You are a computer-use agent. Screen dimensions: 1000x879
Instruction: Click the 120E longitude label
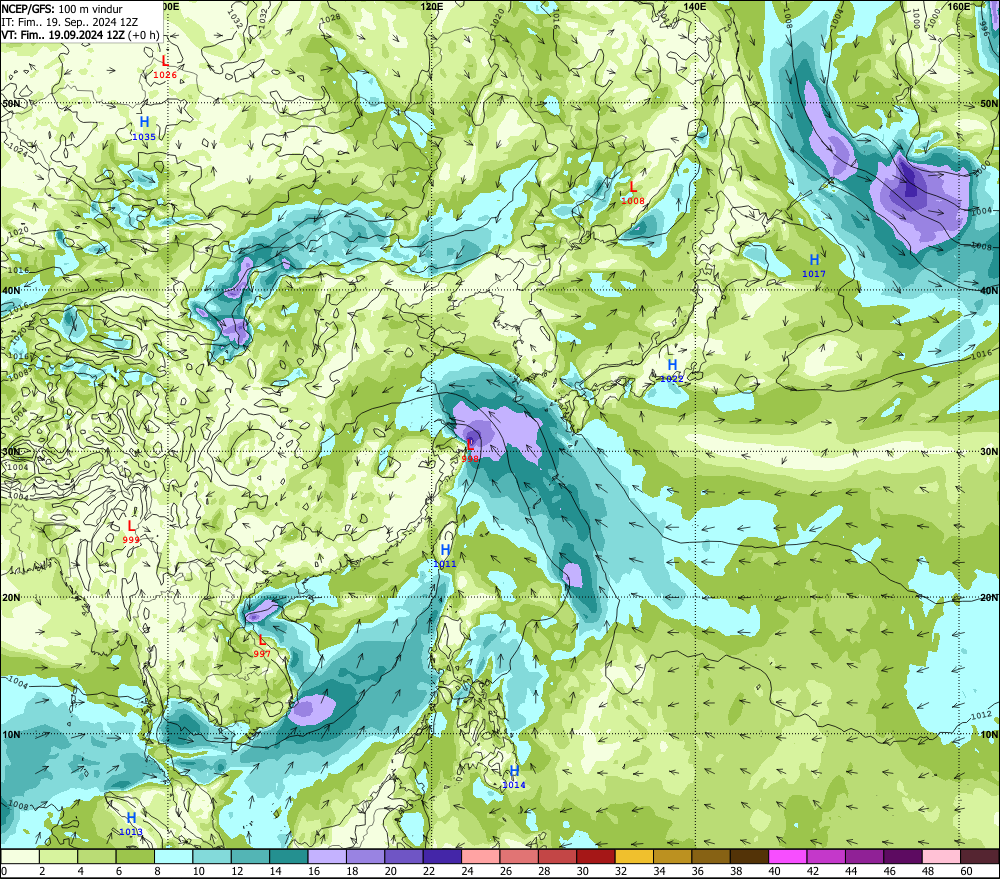[x=432, y=6]
